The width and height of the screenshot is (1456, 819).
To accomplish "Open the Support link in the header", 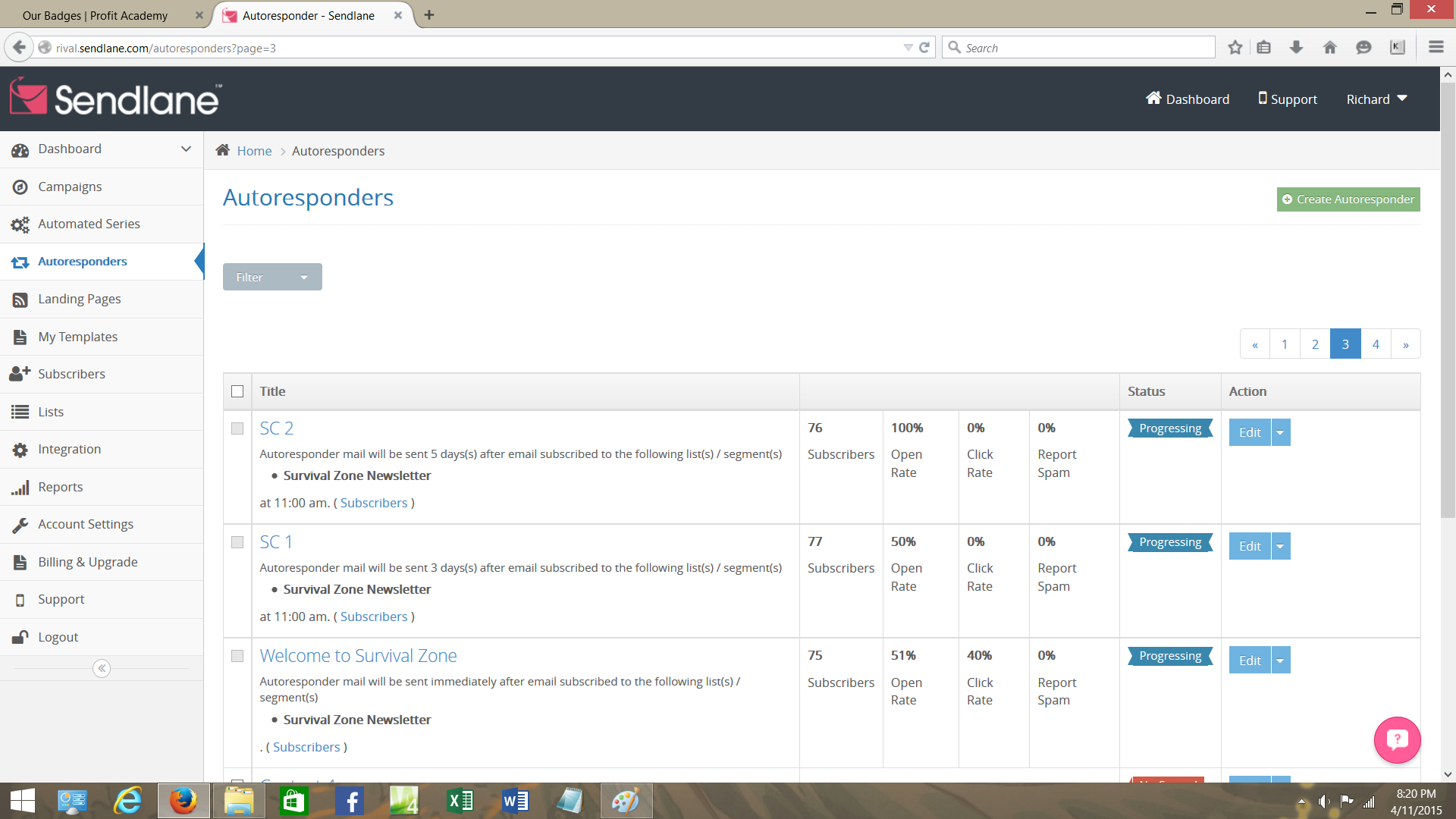I will tap(1288, 99).
